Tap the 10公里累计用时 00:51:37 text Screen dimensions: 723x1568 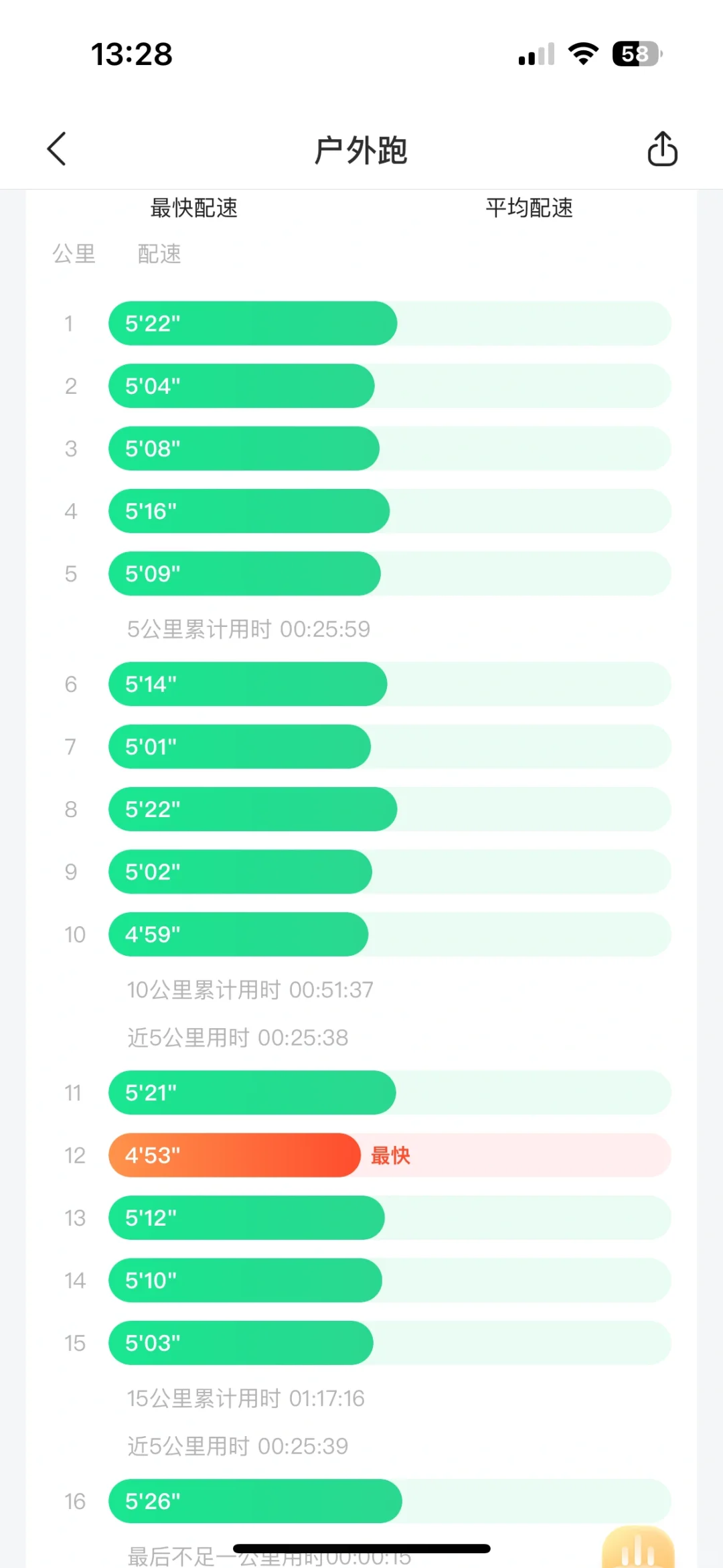click(x=250, y=989)
